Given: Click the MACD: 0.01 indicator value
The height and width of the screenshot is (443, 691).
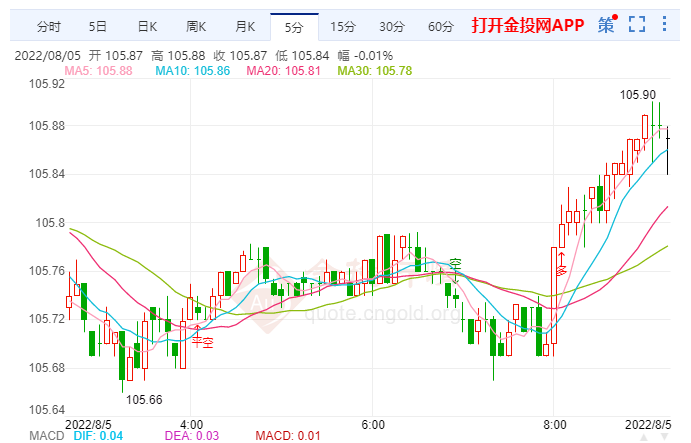Looking at the screenshot, I should point(288,436).
